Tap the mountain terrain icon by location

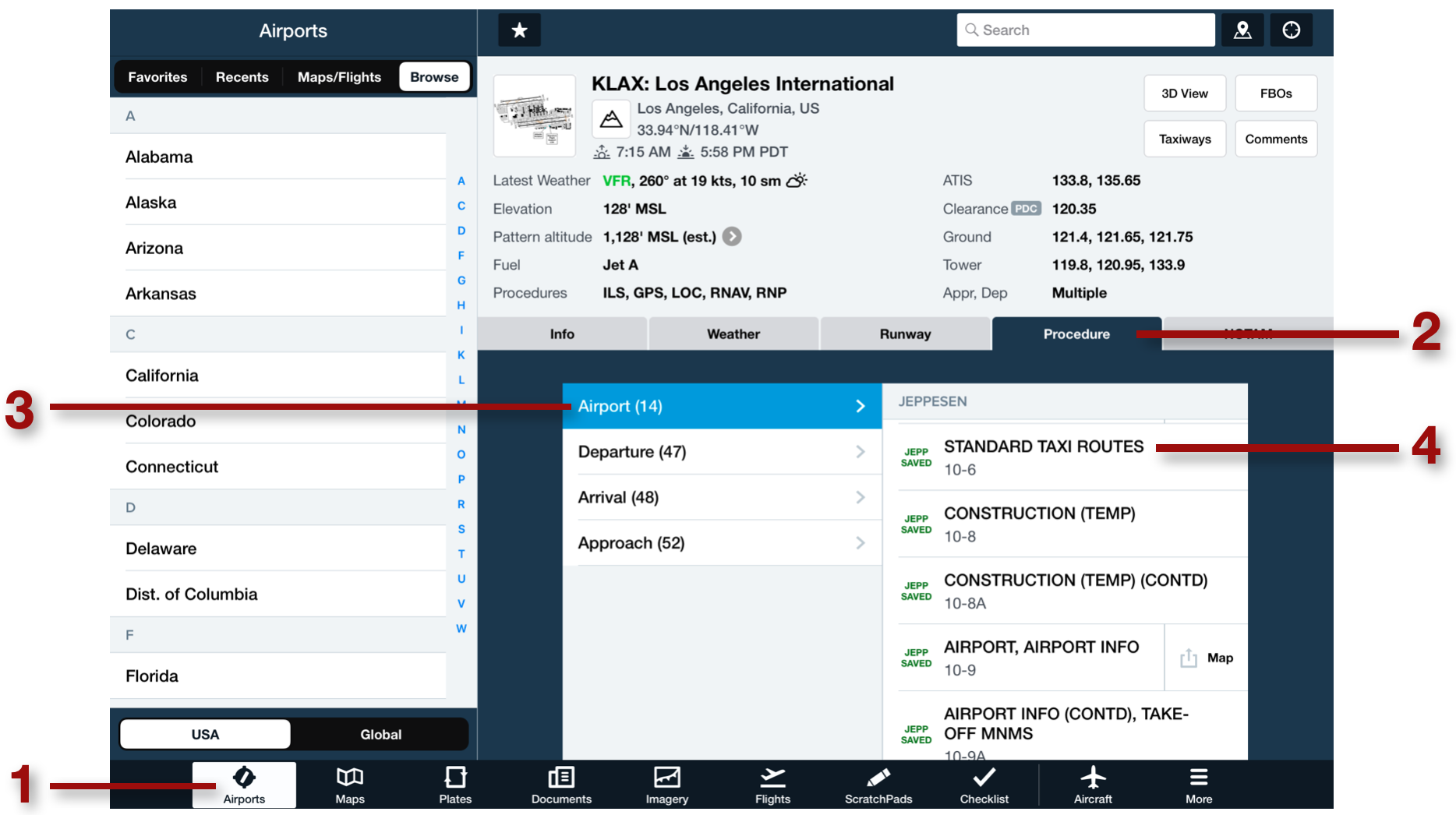point(611,119)
